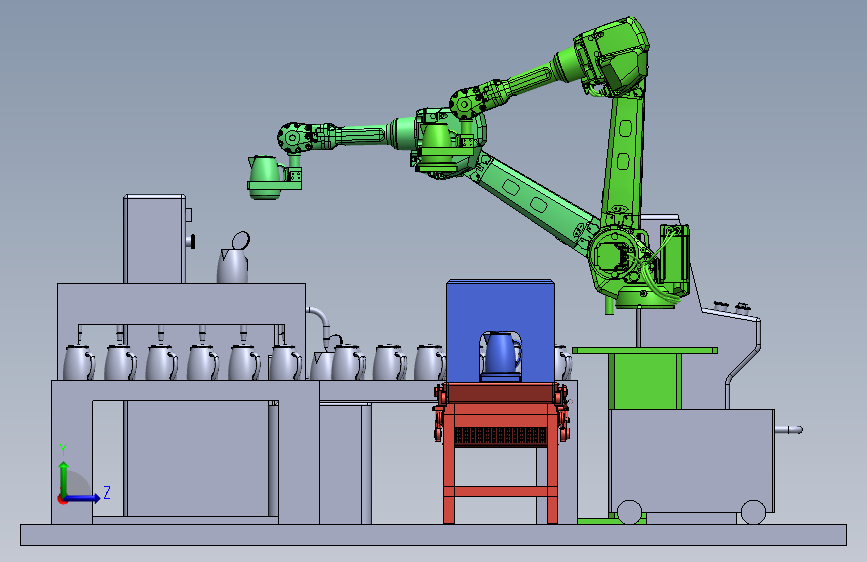
Task: Select the left wheel of the gray cart
Action: tap(629, 512)
